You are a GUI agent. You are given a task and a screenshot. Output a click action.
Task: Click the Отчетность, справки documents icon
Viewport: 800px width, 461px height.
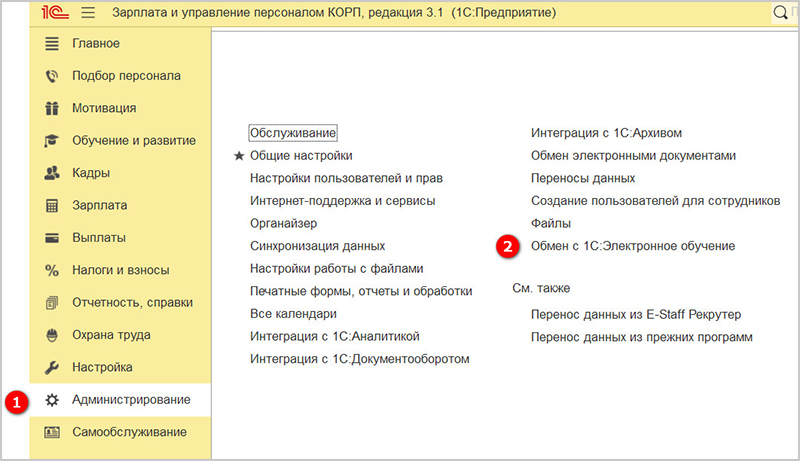[x=52, y=303]
